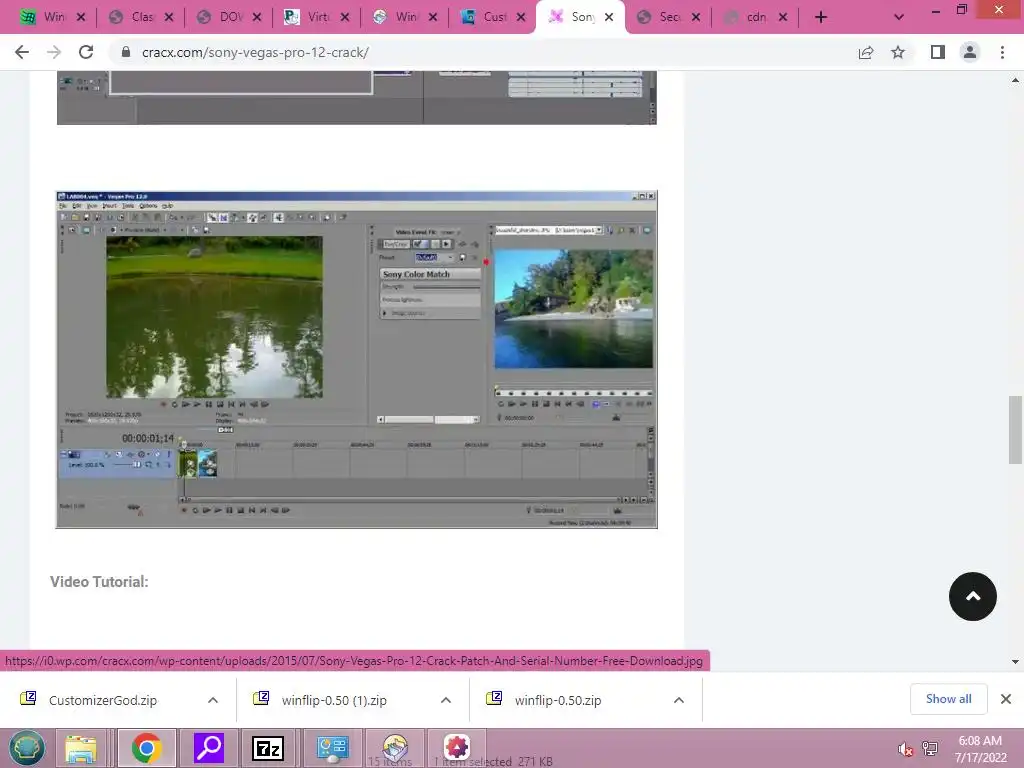Image resolution: width=1024 pixels, height=768 pixels.
Task: Click the forward navigation arrow
Action: 54,52
